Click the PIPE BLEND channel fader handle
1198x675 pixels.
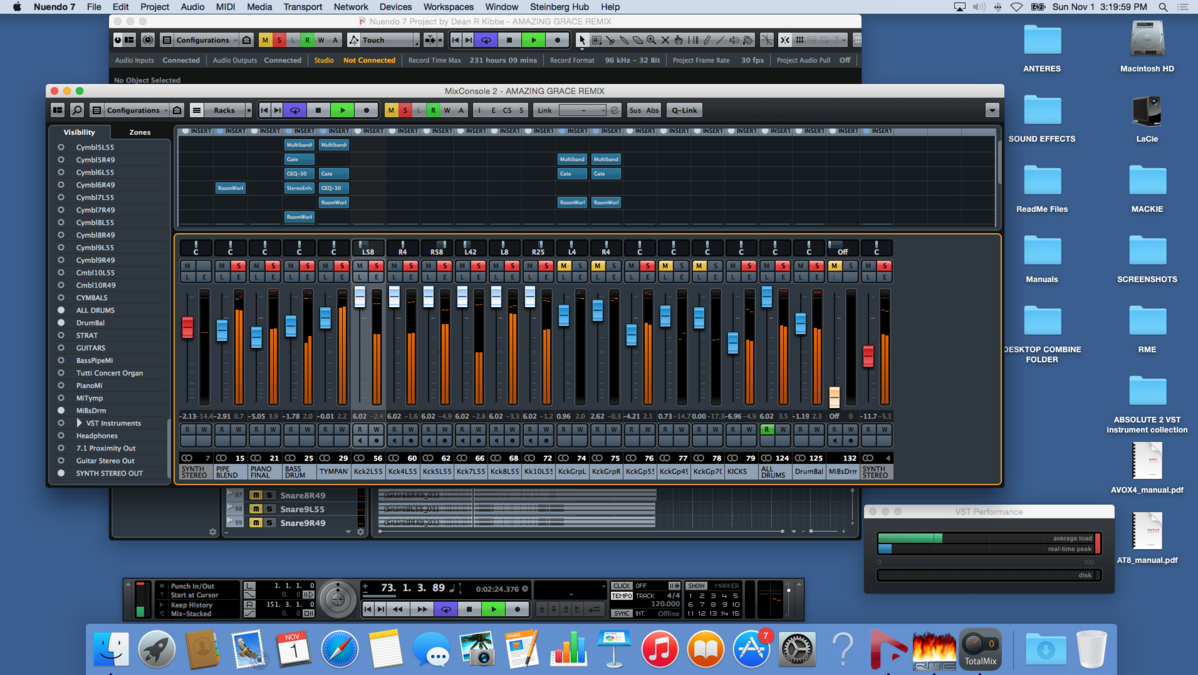[x=222, y=331]
